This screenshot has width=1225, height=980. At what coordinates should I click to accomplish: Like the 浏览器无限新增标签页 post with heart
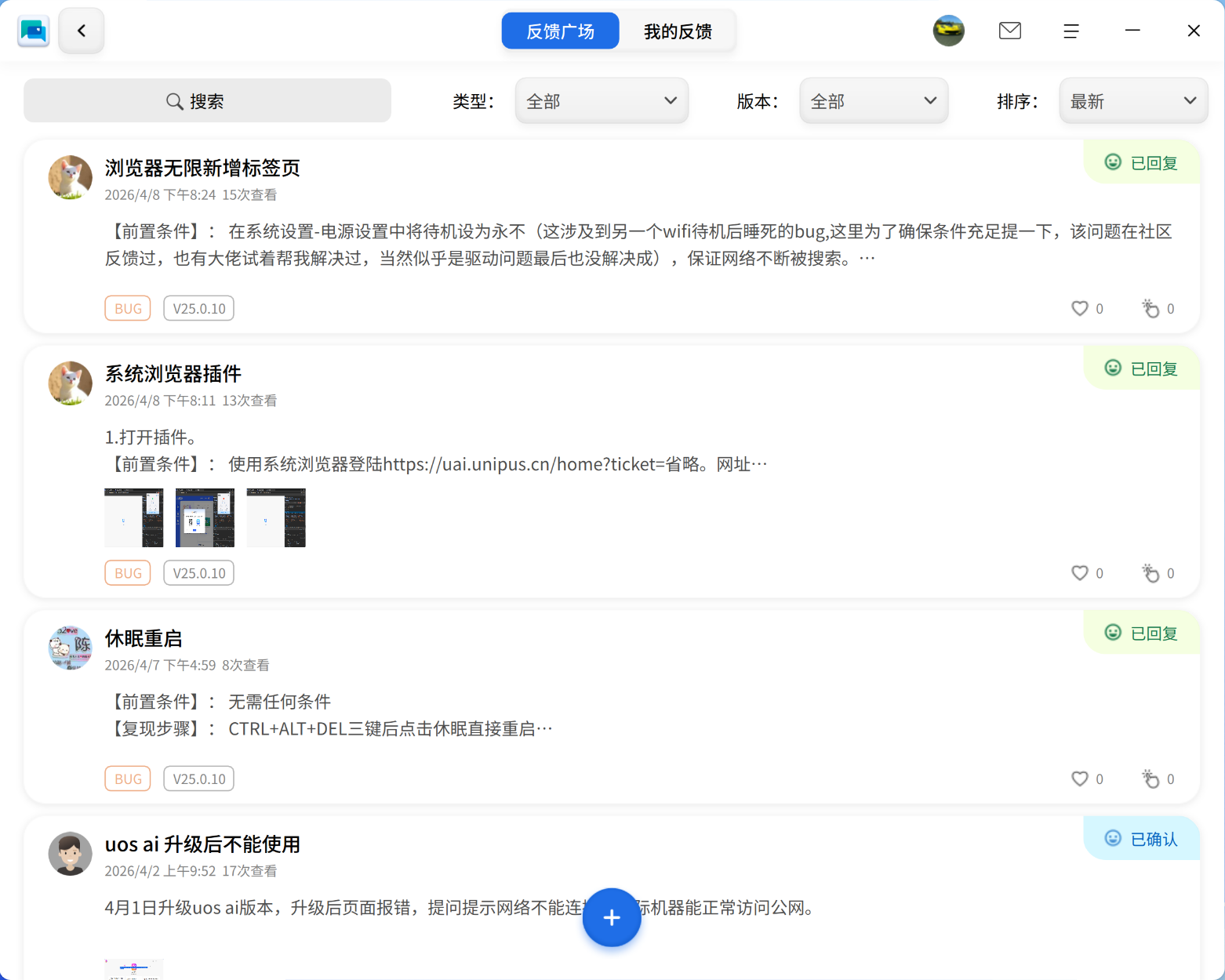[x=1080, y=309]
